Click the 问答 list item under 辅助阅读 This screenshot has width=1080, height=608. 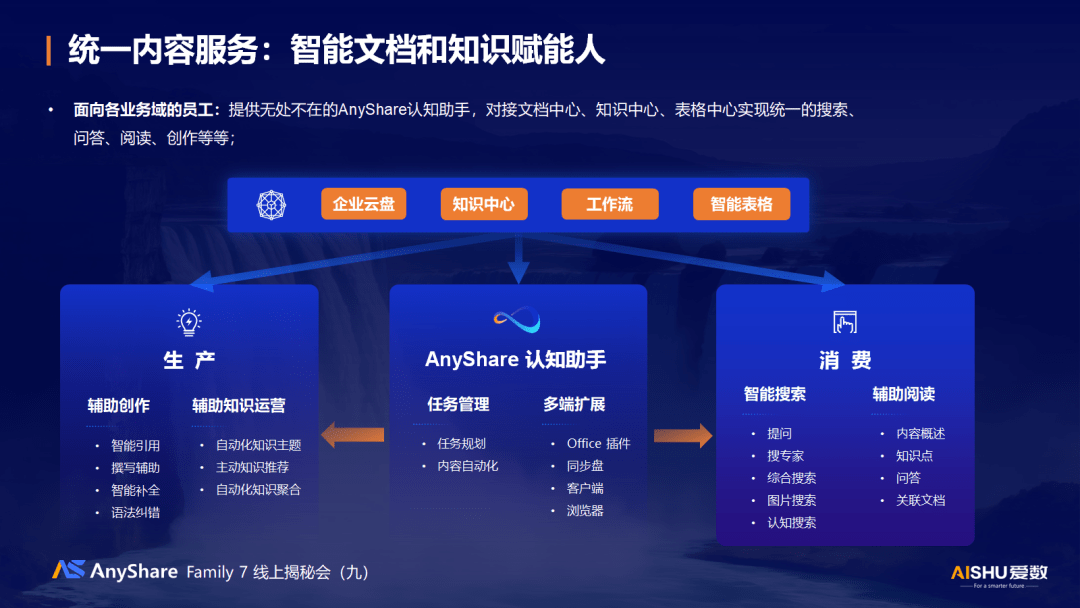908,478
